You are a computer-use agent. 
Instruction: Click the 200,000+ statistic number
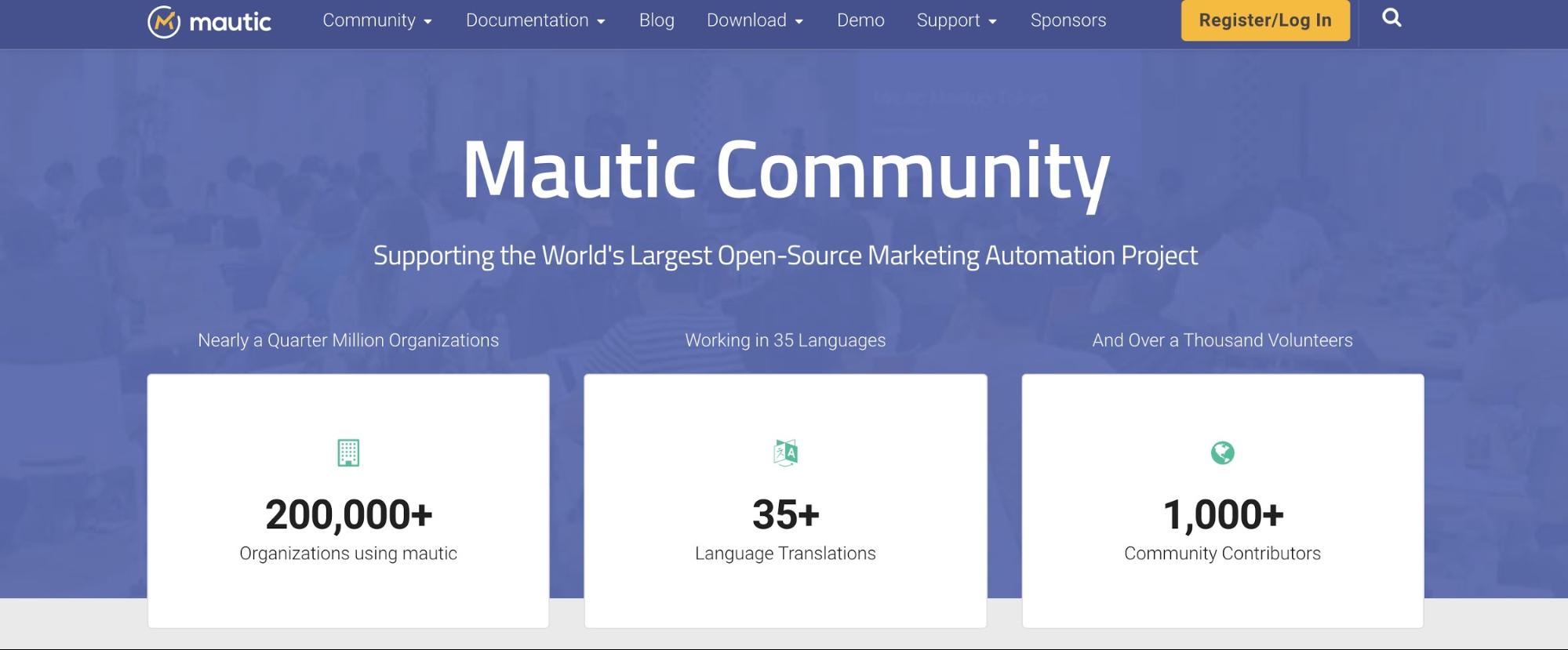[348, 515]
